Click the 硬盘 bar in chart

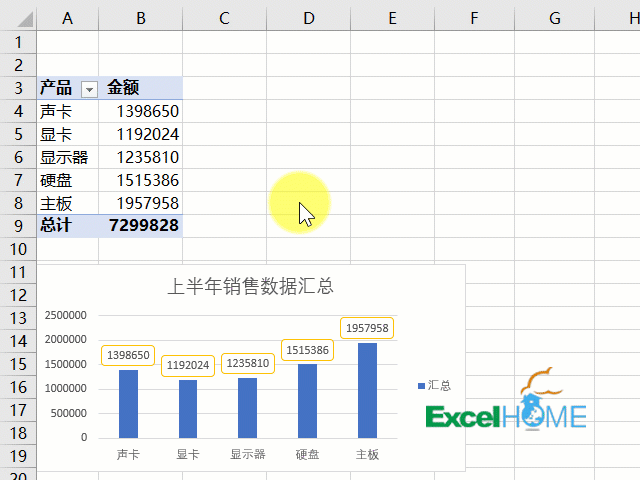(x=307, y=401)
